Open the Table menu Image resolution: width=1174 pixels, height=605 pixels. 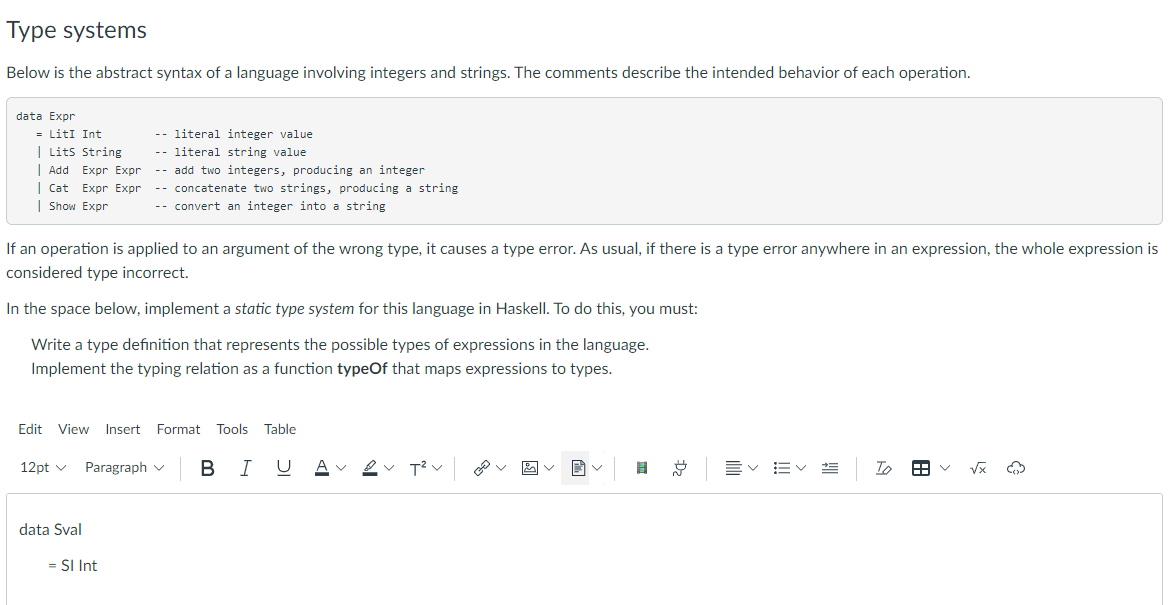pos(279,429)
